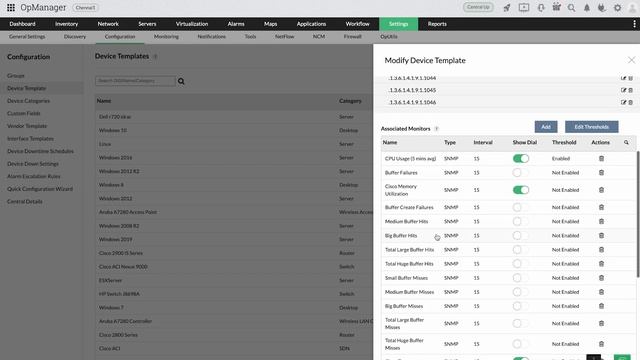The width and height of the screenshot is (640, 360).
Task: Click the search button beside Device Templates search box
Action: pyautogui.click(x=181, y=81)
